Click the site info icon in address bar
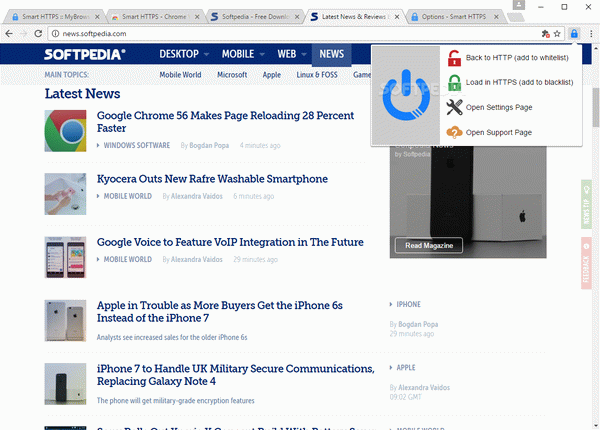 tap(55, 34)
